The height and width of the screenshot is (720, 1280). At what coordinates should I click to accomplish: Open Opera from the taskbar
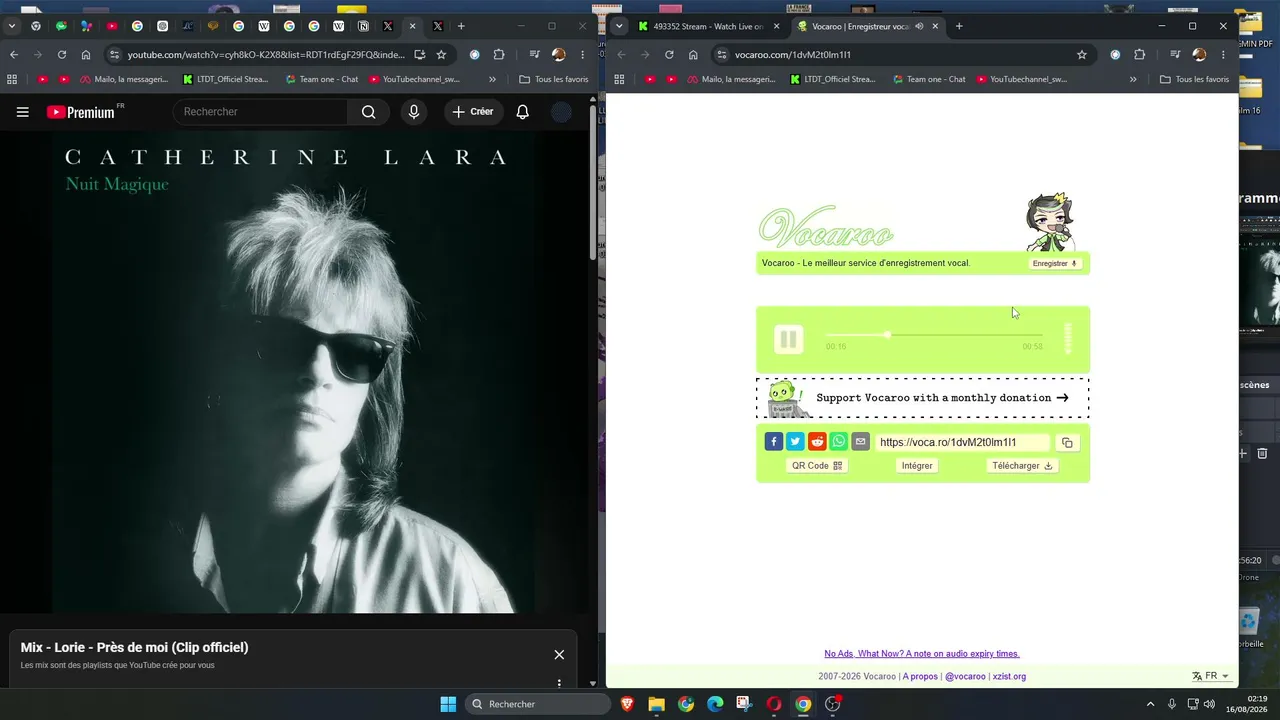tap(773, 704)
